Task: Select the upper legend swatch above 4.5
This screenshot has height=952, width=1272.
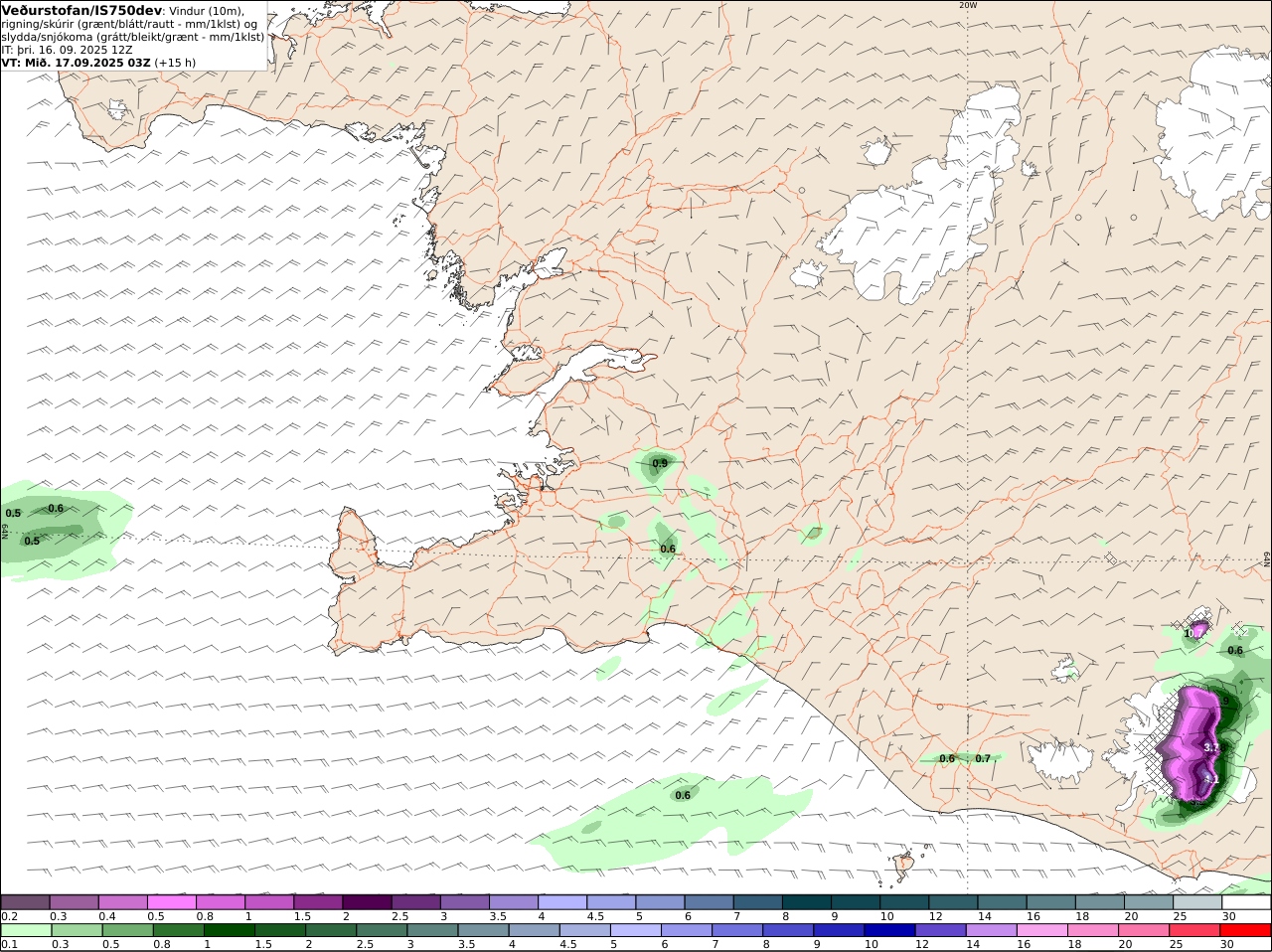Action: tap(611, 902)
